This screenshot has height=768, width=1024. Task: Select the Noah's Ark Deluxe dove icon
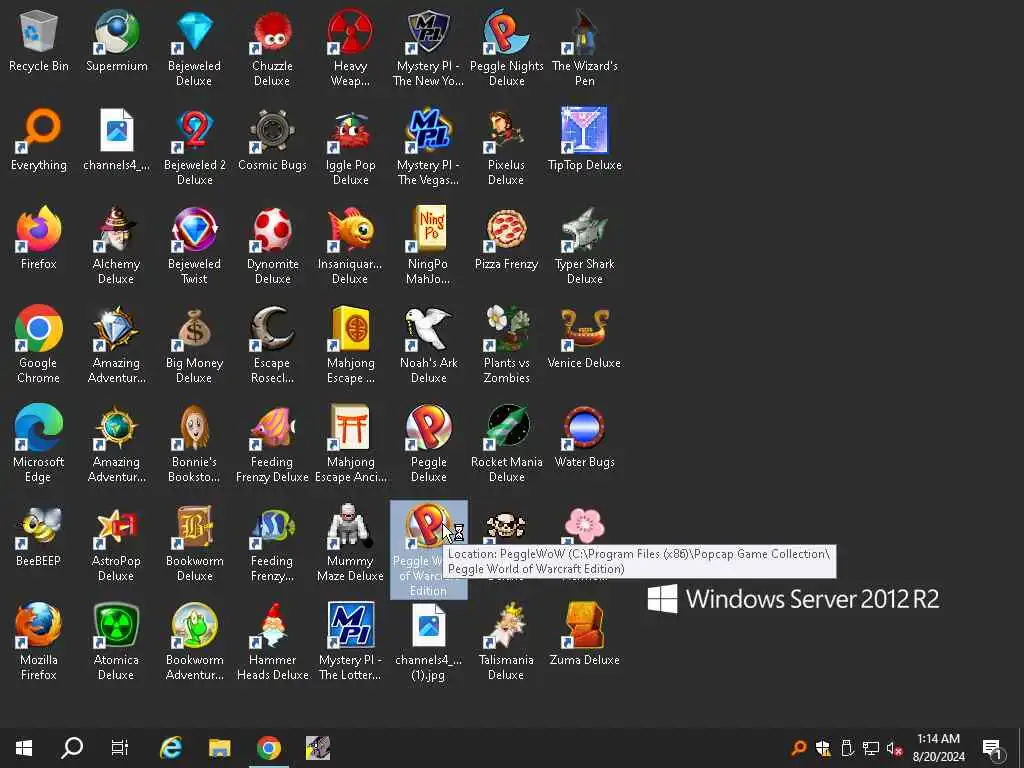[x=428, y=328]
